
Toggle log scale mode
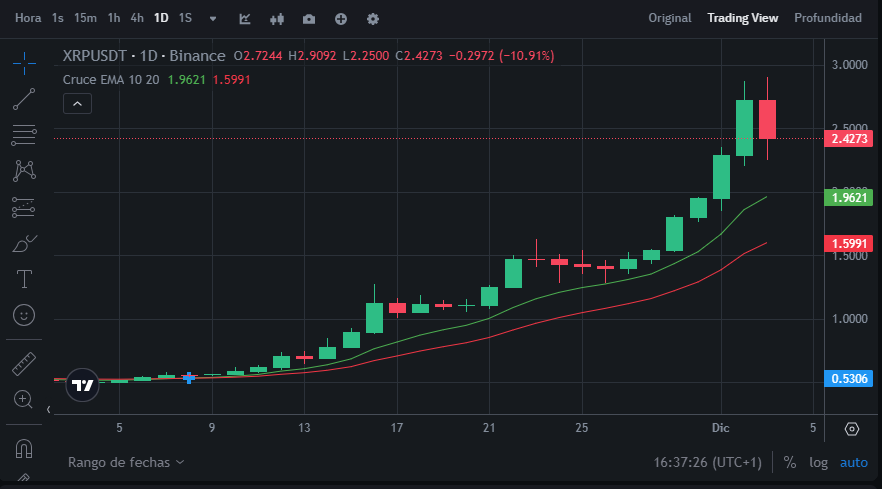coord(818,463)
